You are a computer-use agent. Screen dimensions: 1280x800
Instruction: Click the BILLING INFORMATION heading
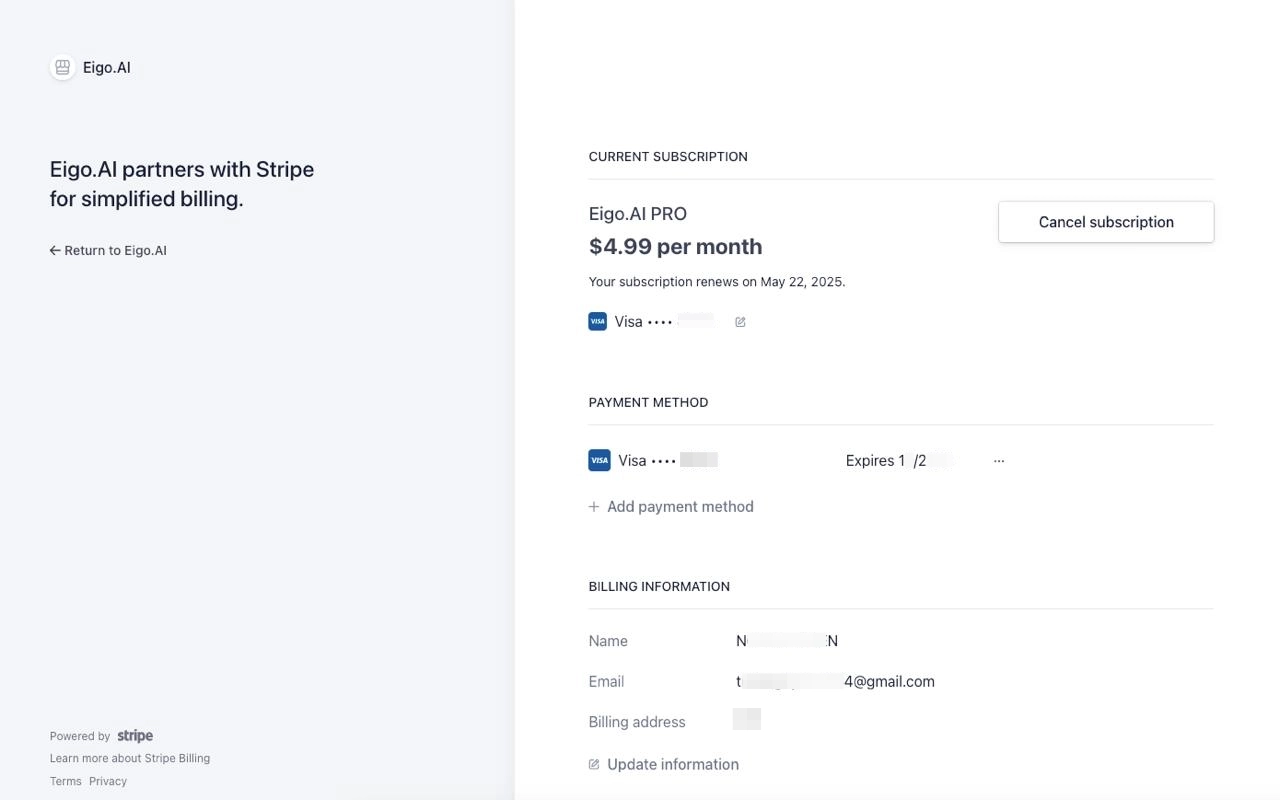tap(659, 587)
